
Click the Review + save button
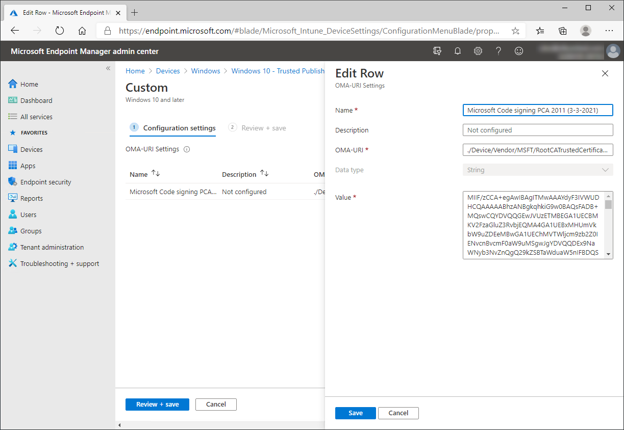point(157,405)
